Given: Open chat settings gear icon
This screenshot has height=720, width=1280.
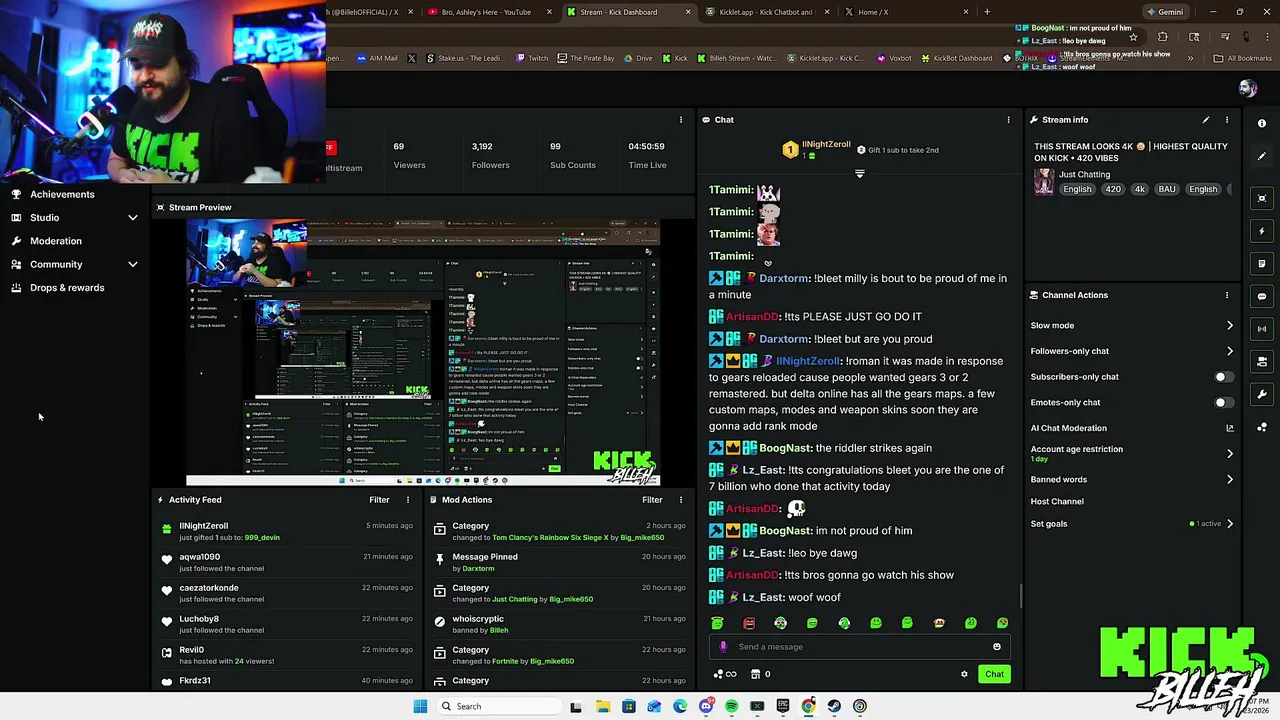Looking at the screenshot, I should click(x=964, y=674).
